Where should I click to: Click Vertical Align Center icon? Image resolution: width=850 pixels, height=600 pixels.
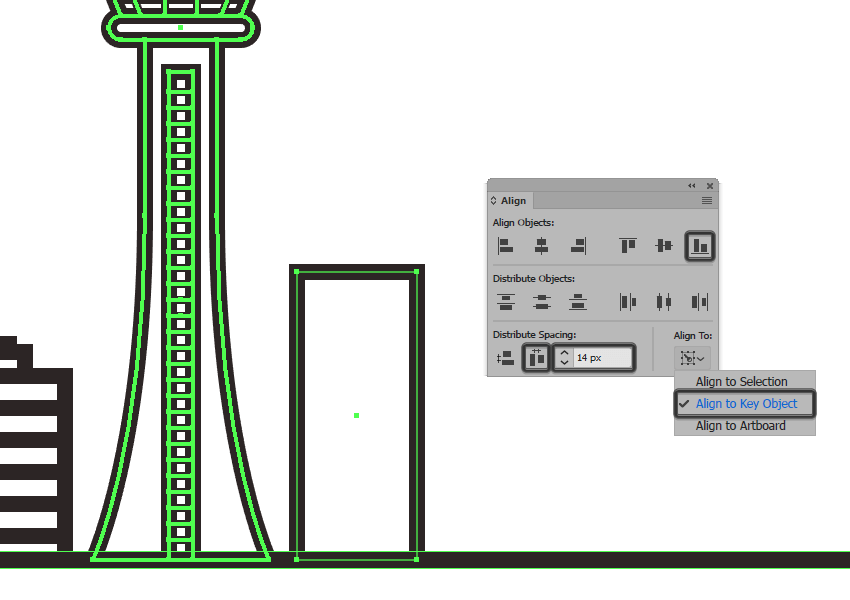(x=664, y=246)
